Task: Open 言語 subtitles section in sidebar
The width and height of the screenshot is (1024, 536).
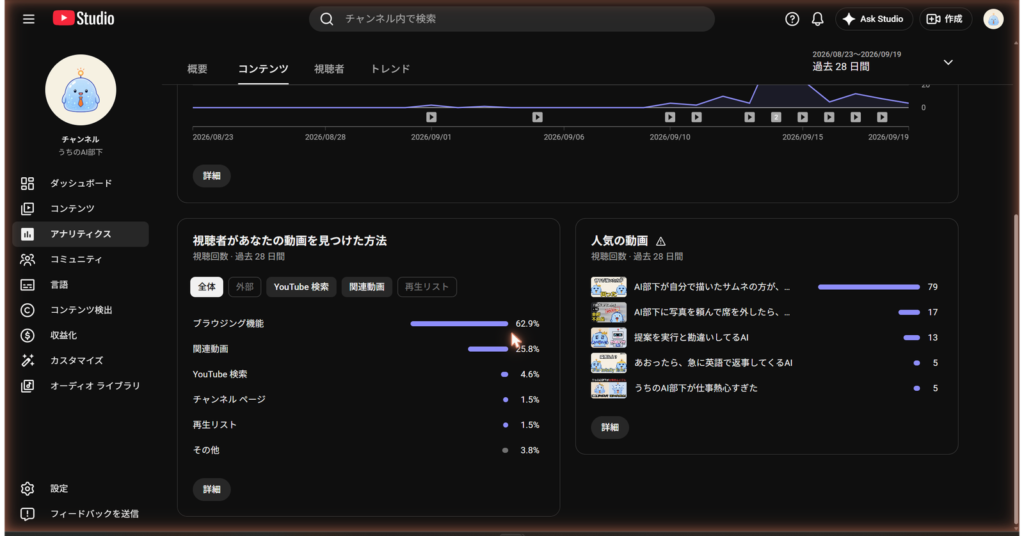Action: [x=80, y=285]
